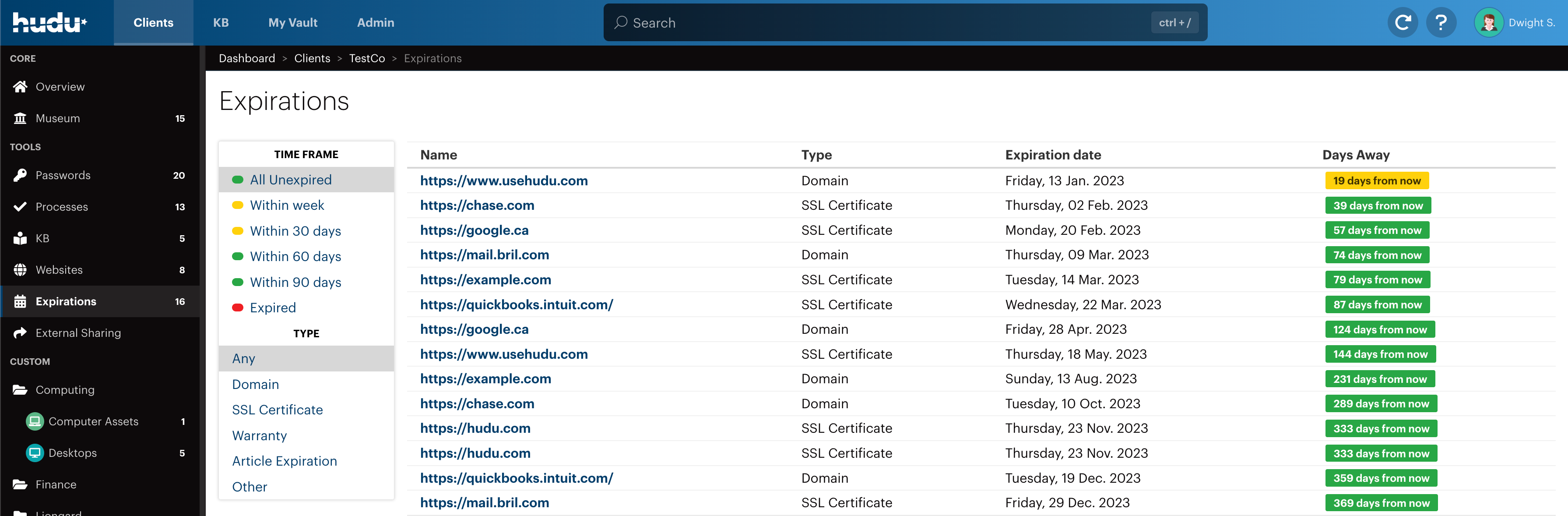Viewport: 1568px width, 516px height.
Task: Click the Websites globe icon
Action: point(20,270)
